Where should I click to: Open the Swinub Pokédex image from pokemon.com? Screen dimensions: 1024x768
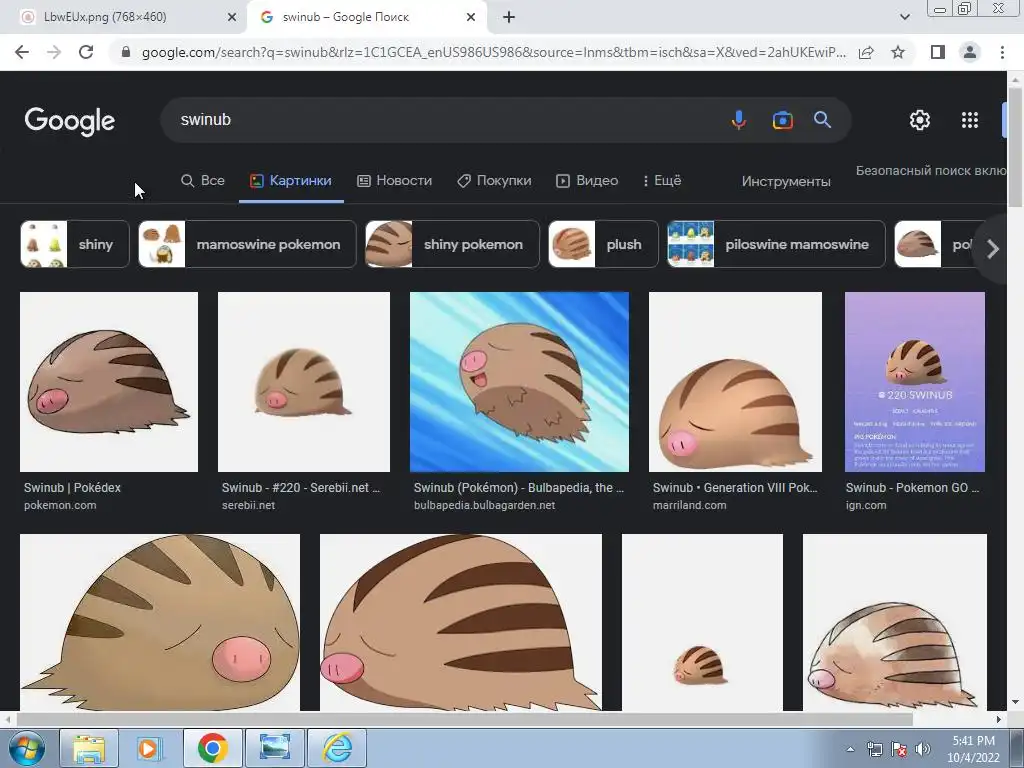pyautogui.click(x=109, y=382)
